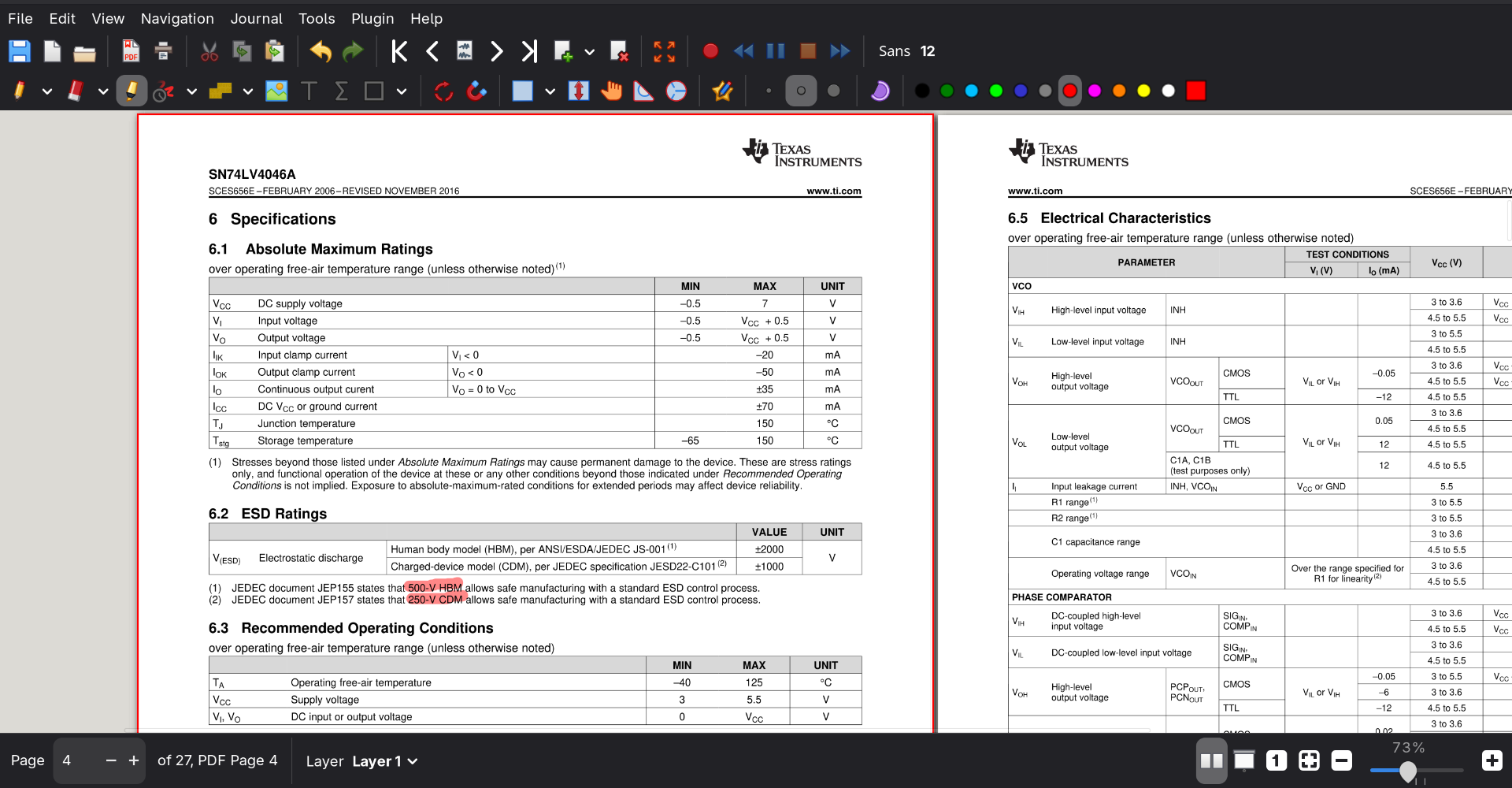Go to the first page

tap(399, 51)
